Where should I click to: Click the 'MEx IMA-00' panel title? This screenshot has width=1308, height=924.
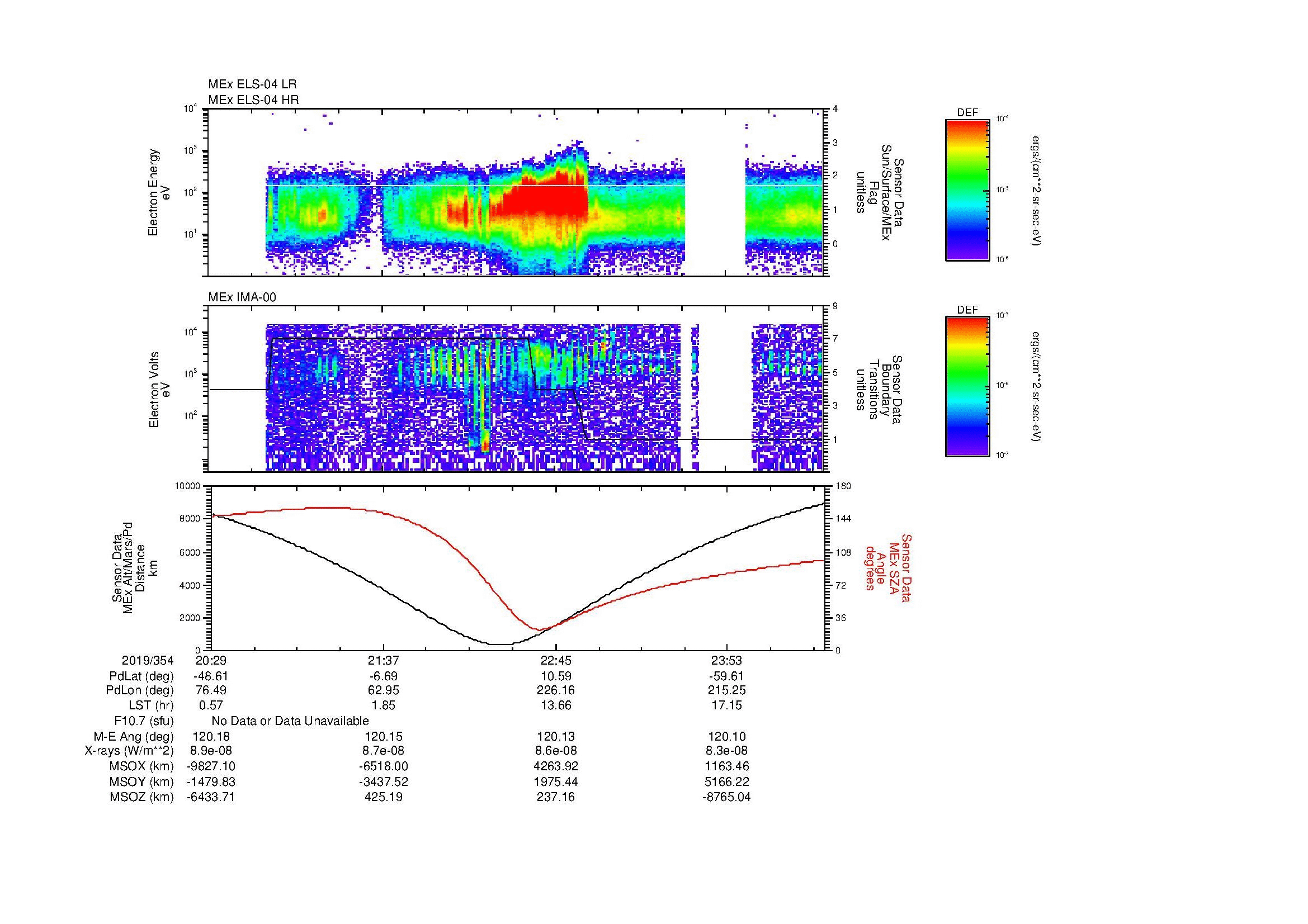(x=242, y=297)
